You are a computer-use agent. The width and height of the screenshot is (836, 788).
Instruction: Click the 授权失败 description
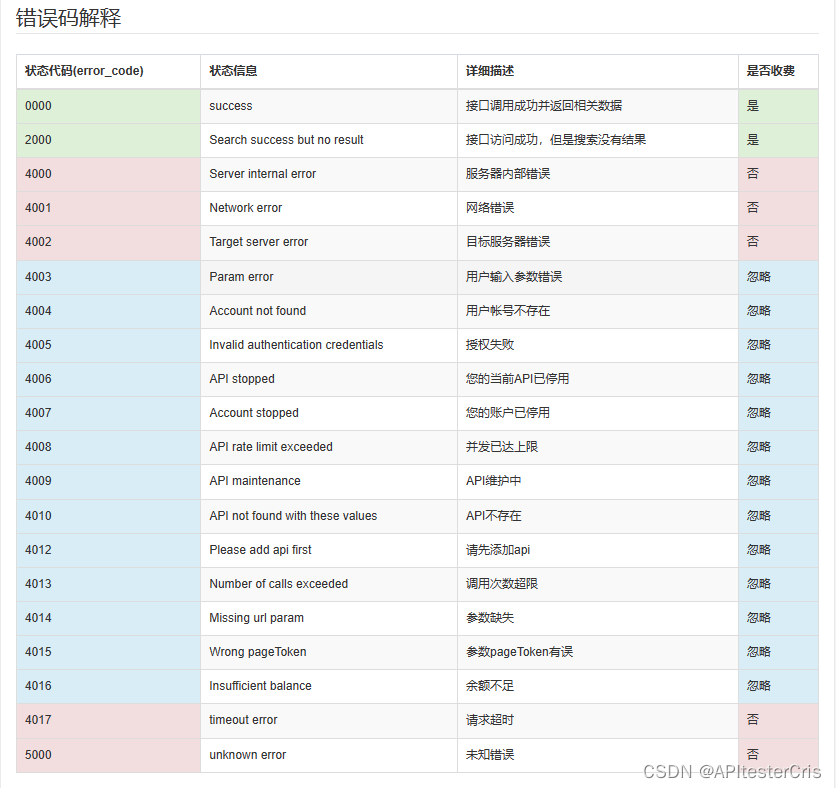coord(489,345)
